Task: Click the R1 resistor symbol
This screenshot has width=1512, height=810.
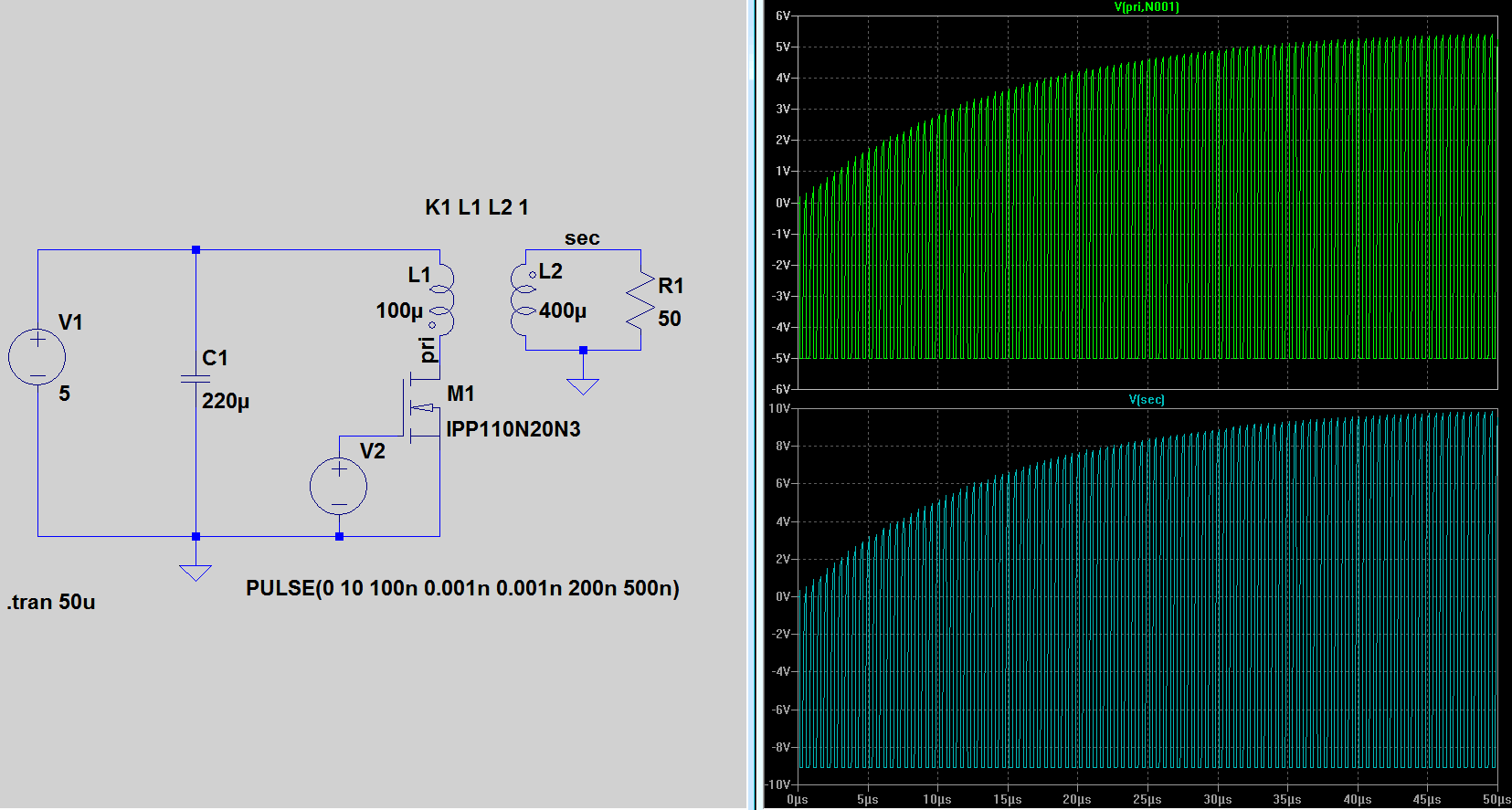Action: click(640, 300)
